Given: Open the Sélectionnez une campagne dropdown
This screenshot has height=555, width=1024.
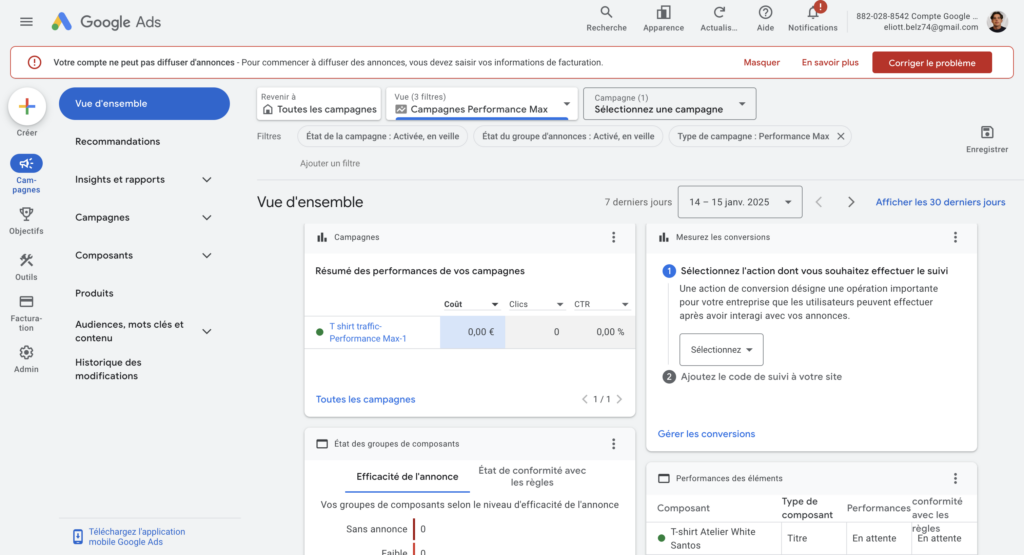Looking at the screenshot, I should 669,104.
